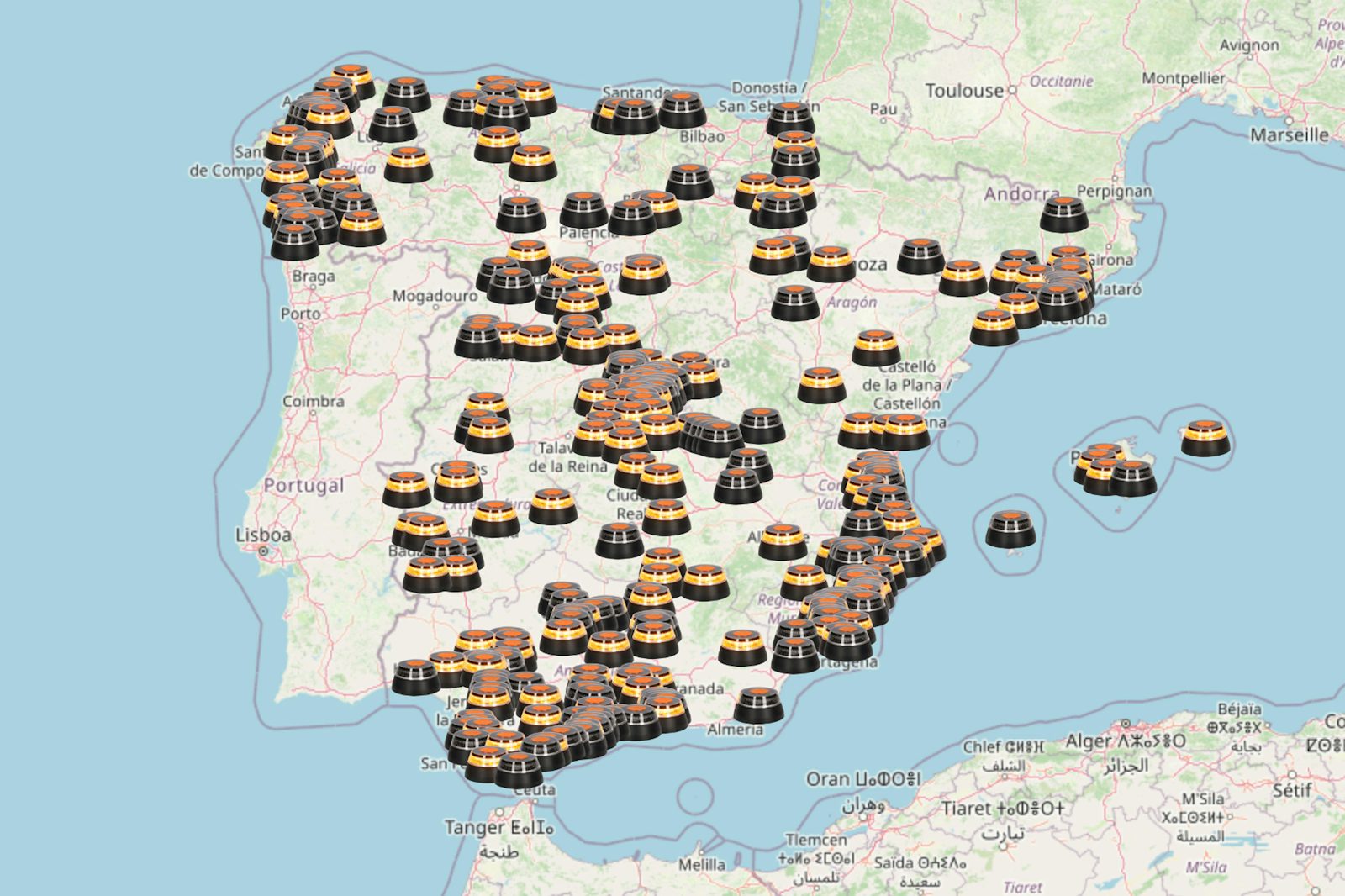Click the beacon marker below Perpignan label
Viewport: 1345px width, 896px height.
pyautogui.click(x=1063, y=215)
